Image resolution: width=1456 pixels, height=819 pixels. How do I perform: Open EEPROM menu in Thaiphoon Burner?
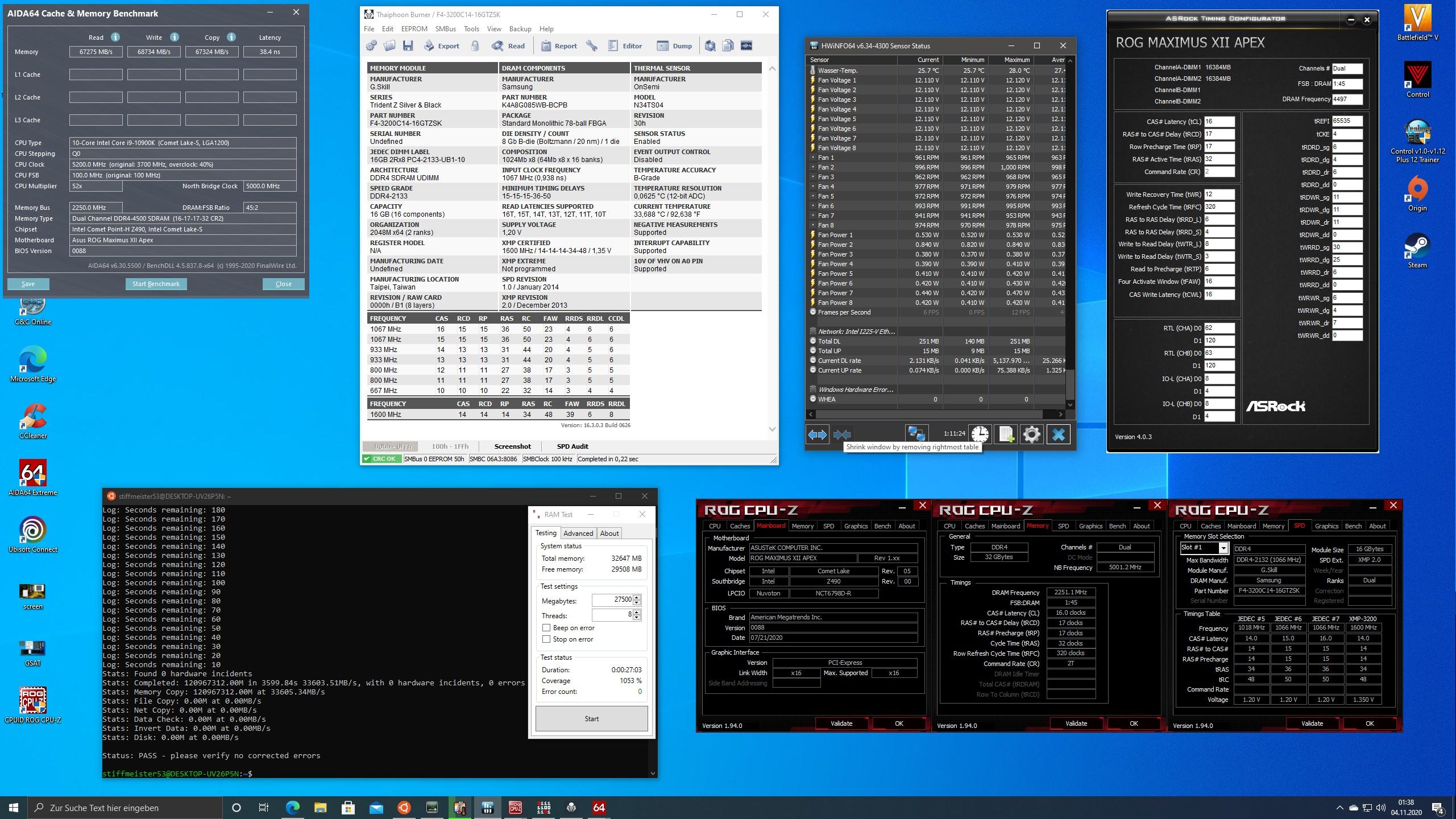coord(414,28)
